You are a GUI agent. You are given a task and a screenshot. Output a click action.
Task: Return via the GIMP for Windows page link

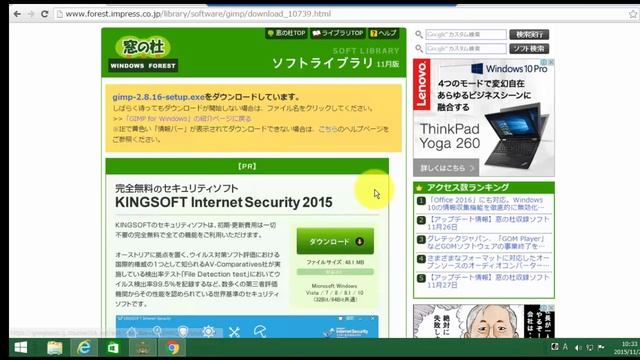point(188,119)
